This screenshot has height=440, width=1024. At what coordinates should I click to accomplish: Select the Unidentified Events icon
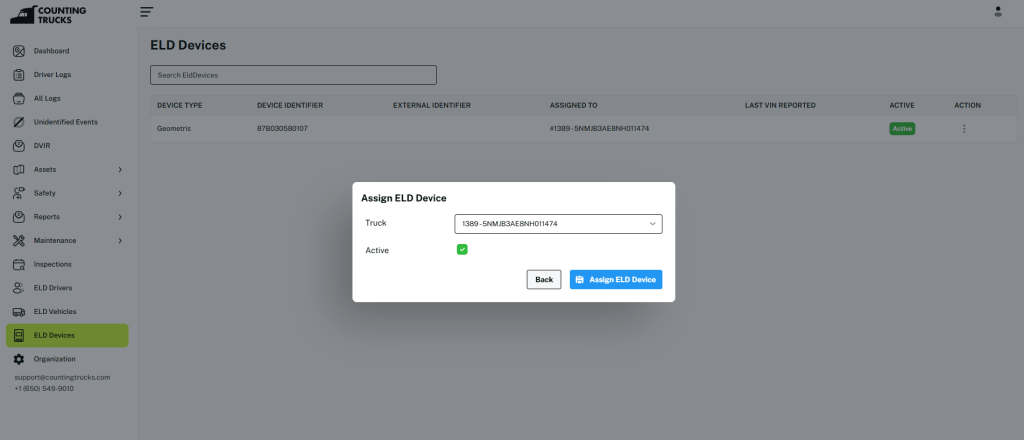pyautogui.click(x=18, y=122)
